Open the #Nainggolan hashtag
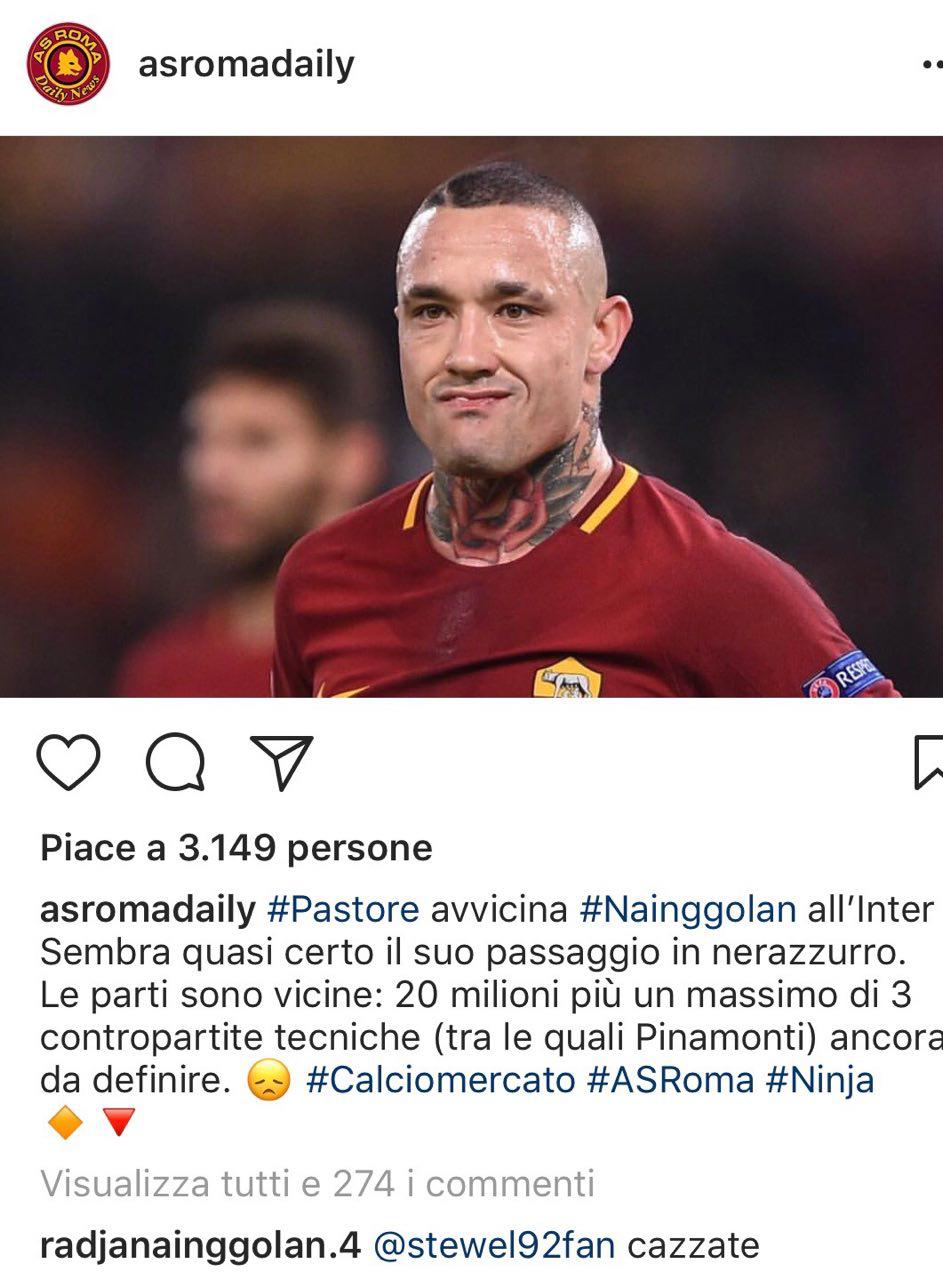 click(x=688, y=910)
